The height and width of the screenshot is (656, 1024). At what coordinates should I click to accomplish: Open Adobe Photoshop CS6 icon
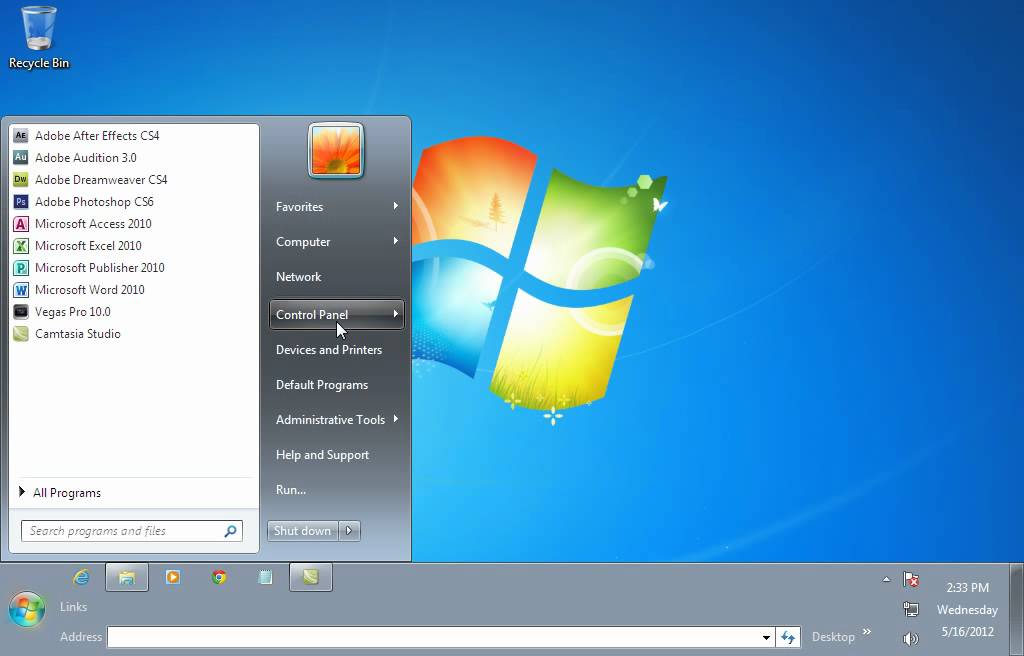(21, 202)
